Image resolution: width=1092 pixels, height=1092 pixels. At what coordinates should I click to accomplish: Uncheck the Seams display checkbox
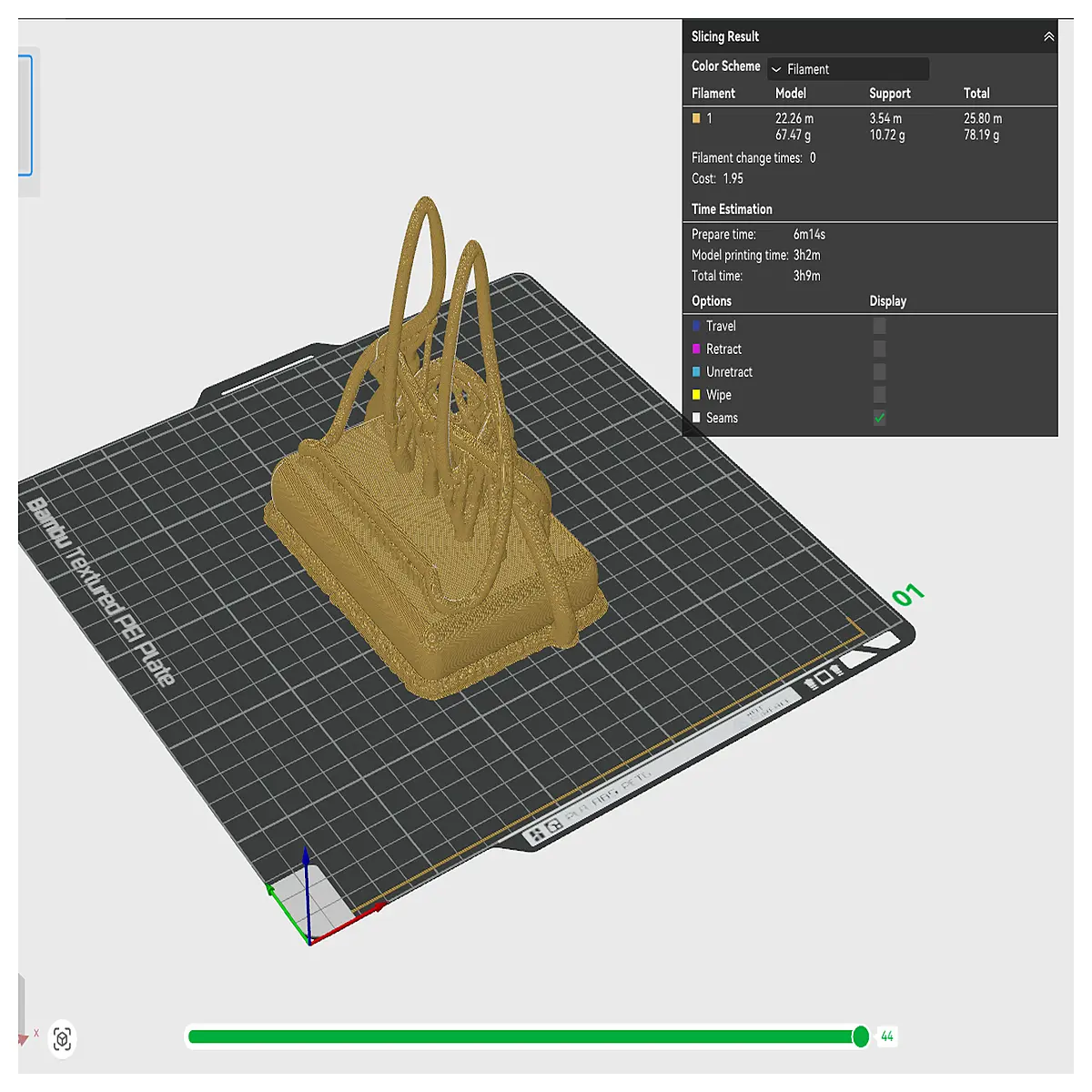(879, 418)
